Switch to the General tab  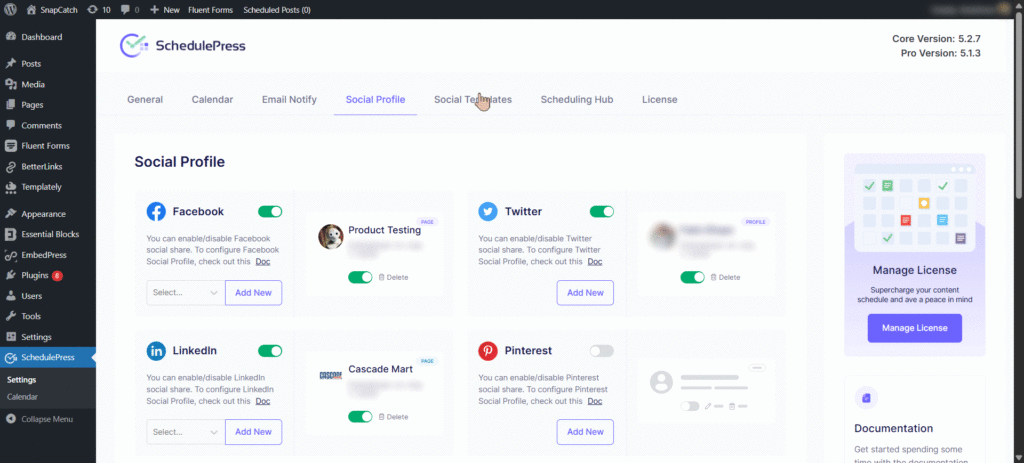point(145,100)
